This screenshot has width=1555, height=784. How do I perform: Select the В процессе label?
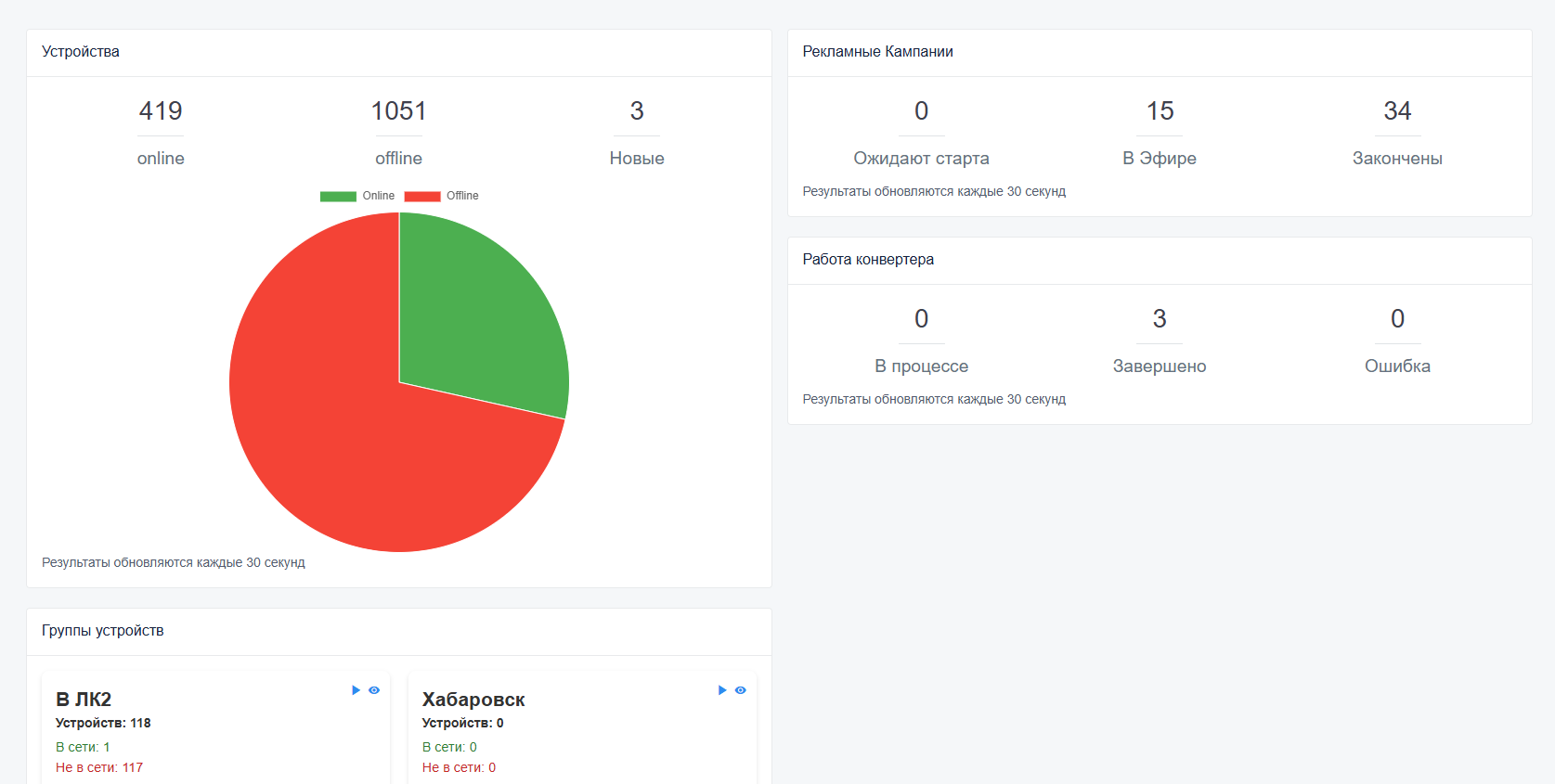tap(921, 366)
